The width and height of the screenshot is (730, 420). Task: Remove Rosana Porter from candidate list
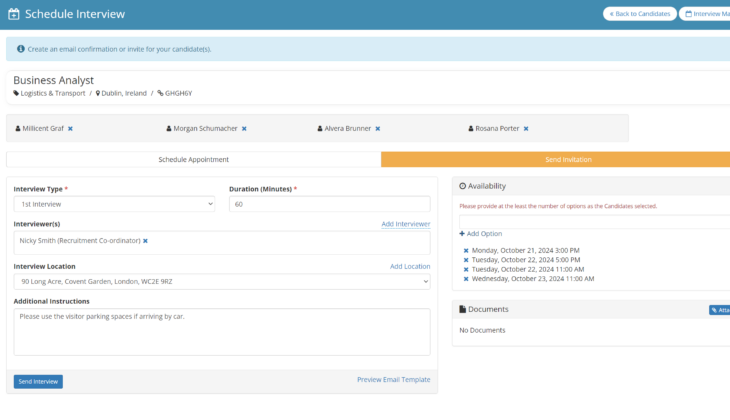pos(526,129)
